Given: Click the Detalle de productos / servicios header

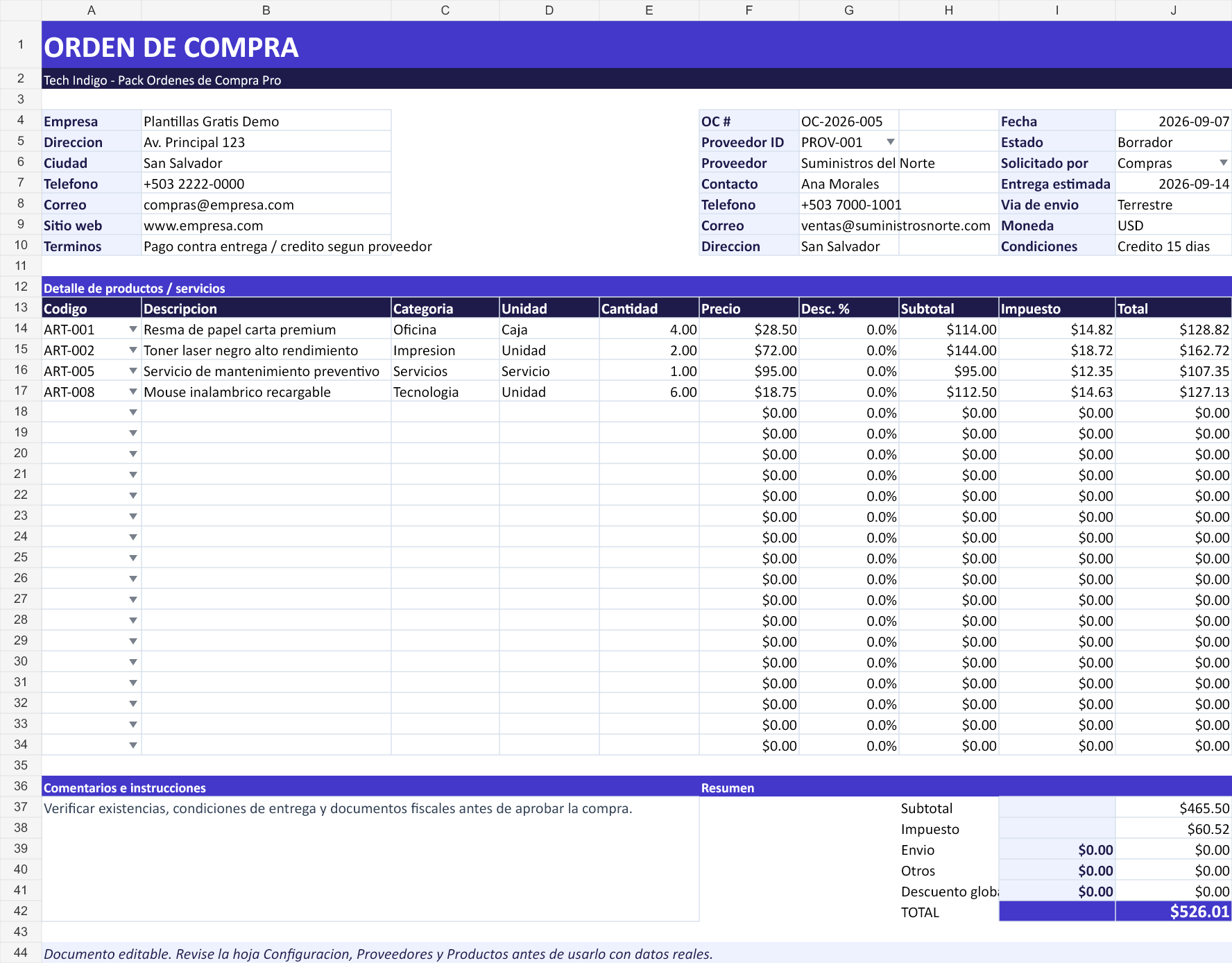Looking at the screenshot, I should [637, 287].
